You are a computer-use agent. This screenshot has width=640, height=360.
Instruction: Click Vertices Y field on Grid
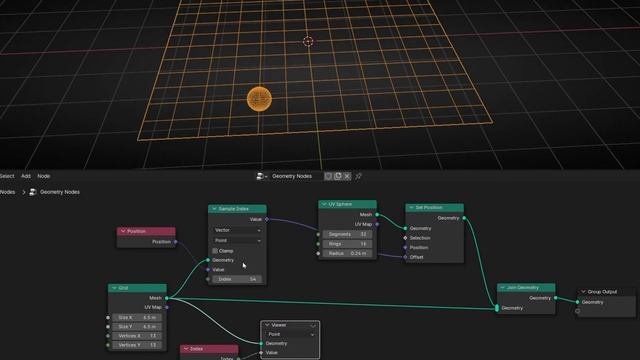pyautogui.click(x=137, y=345)
